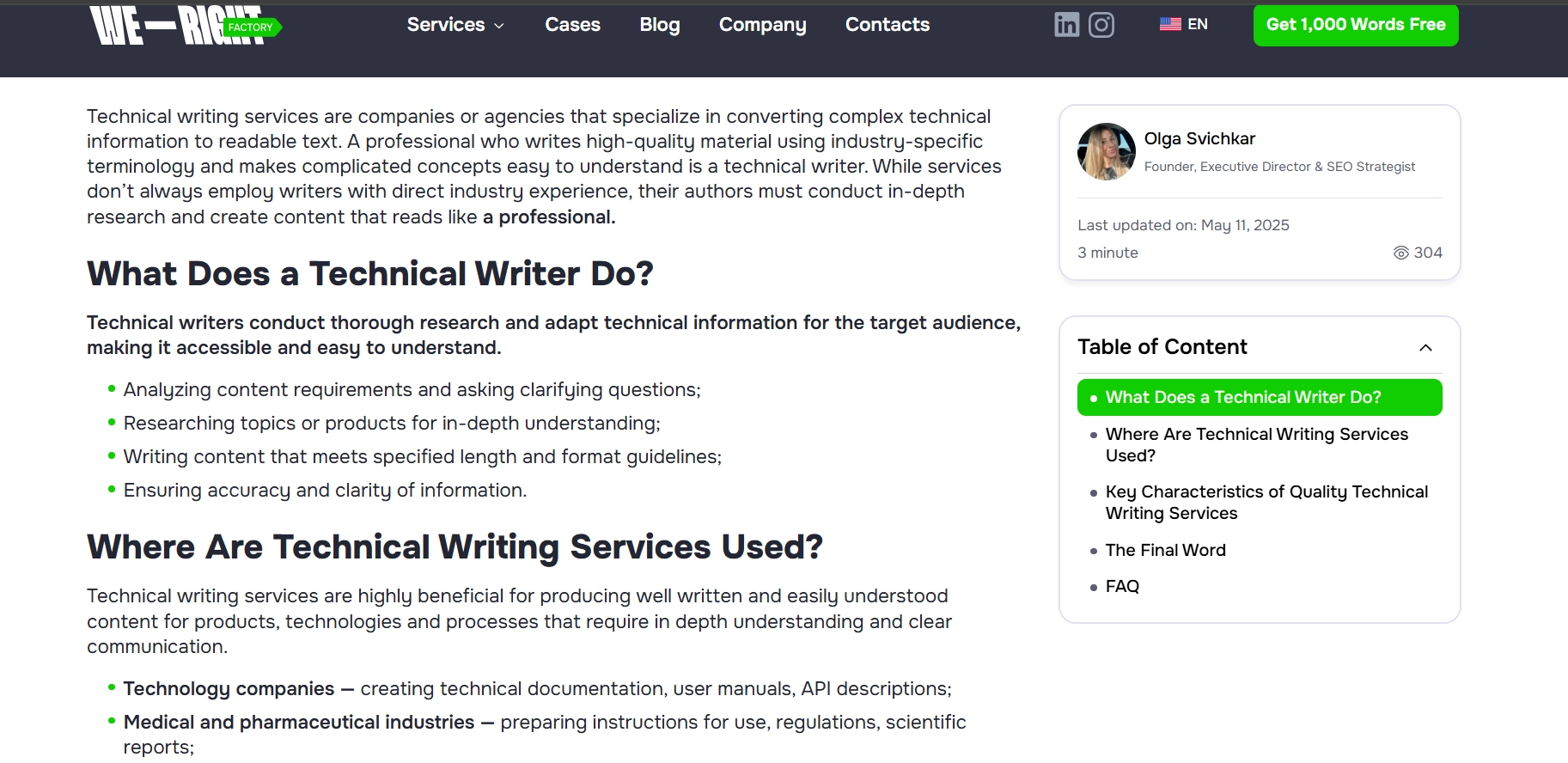
Task: Jump to 'Where Are Technical Writing Services Used?'
Action: coord(1257,444)
